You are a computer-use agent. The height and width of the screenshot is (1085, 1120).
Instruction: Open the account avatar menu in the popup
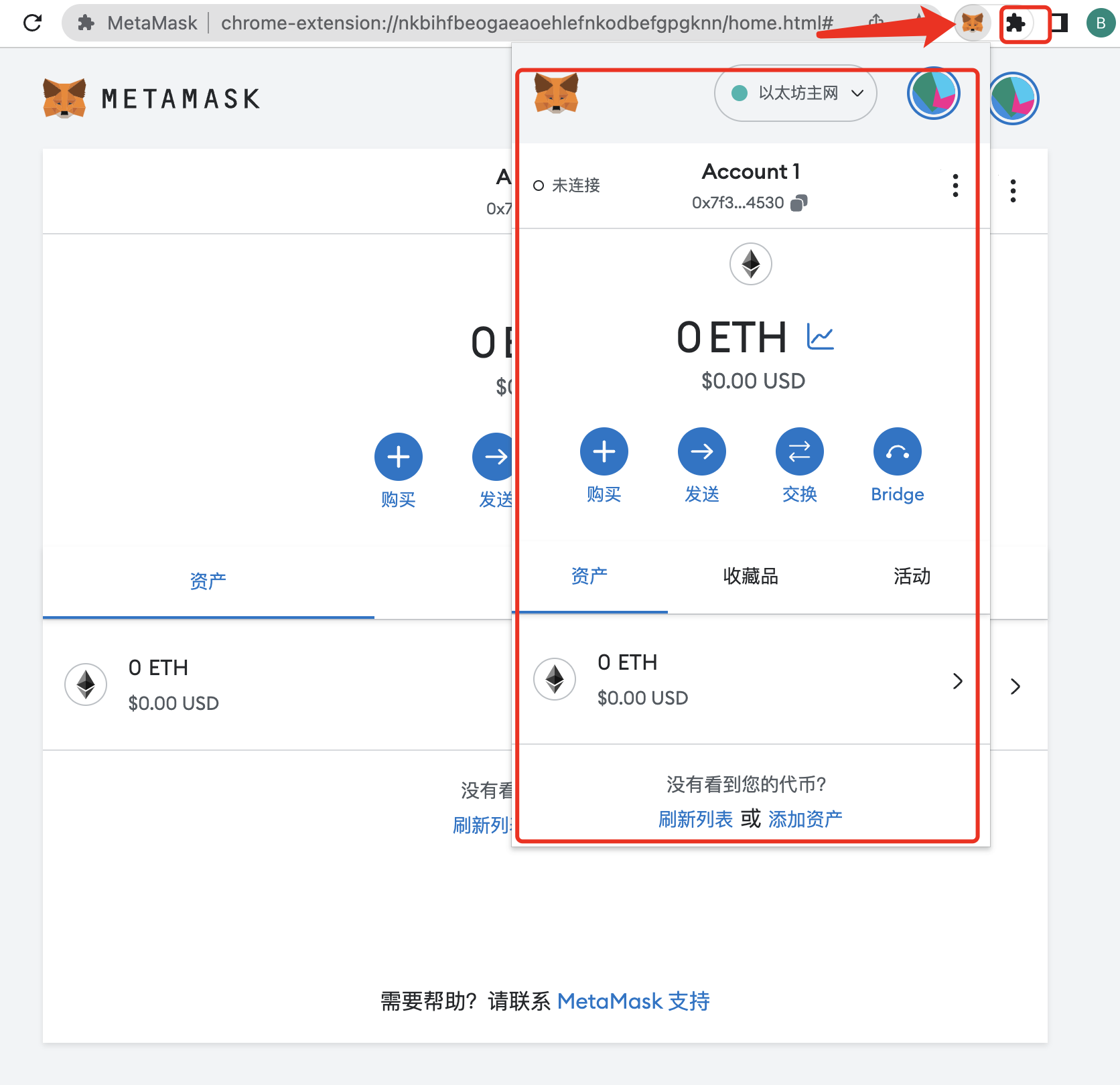934,93
